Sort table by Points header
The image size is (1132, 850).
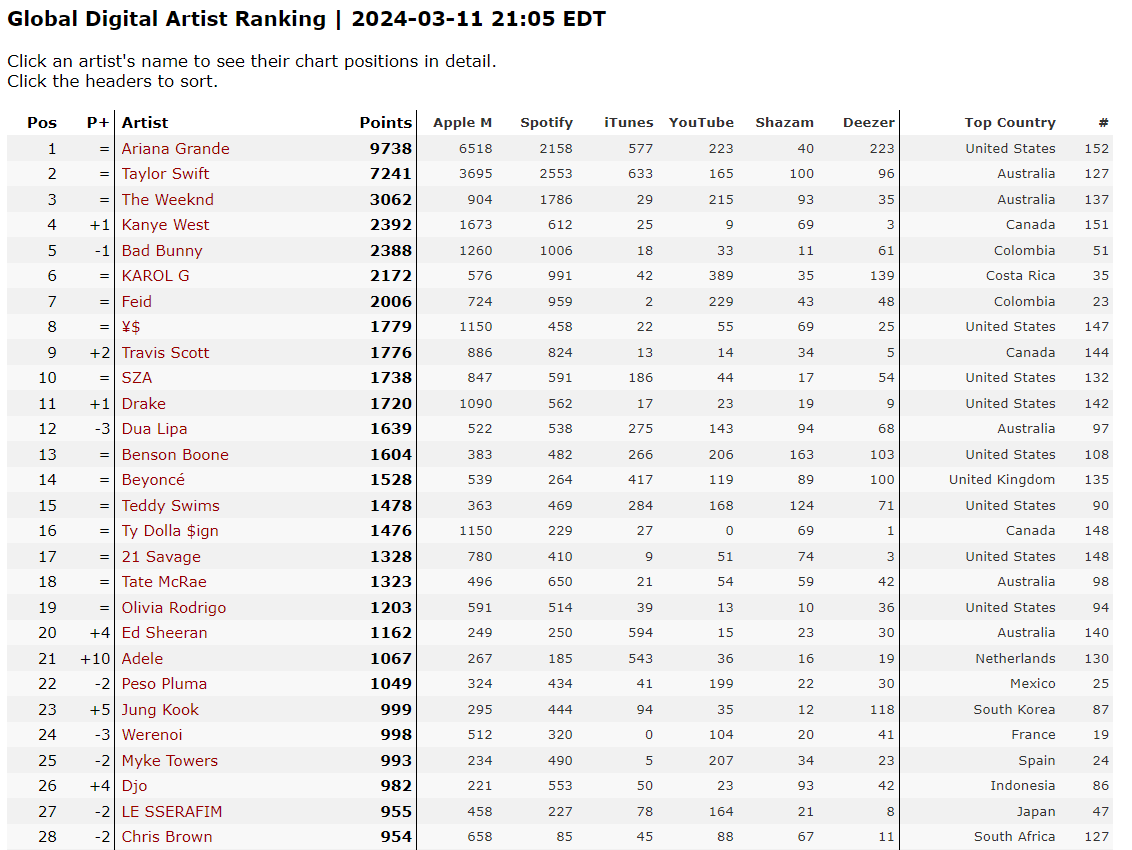386,123
